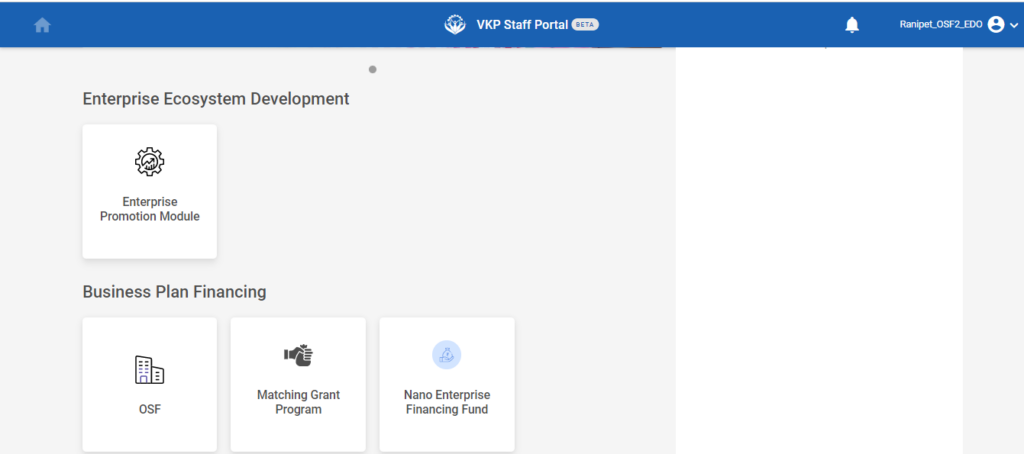Select the carousel dot indicator
The image size is (1024, 454).
[x=372, y=70]
